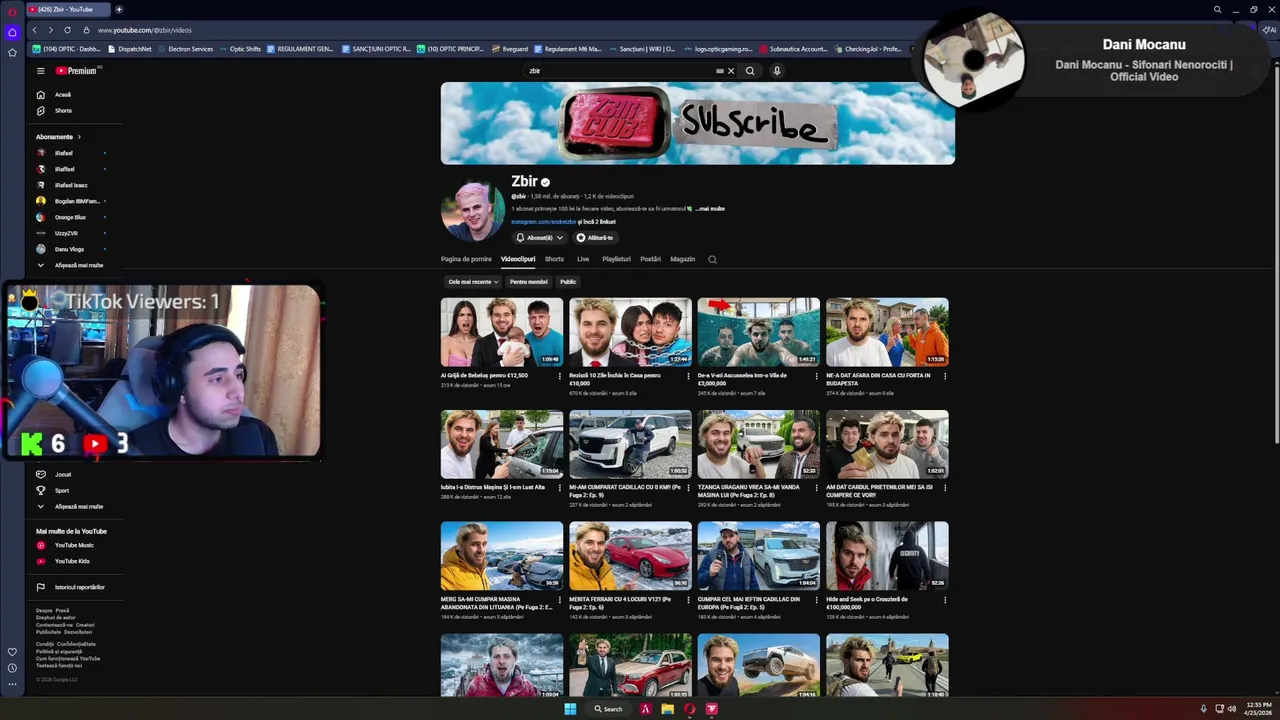Switch to the channel Shorts tab
Image resolution: width=1280 pixels, height=720 pixels.
(x=554, y=259)
